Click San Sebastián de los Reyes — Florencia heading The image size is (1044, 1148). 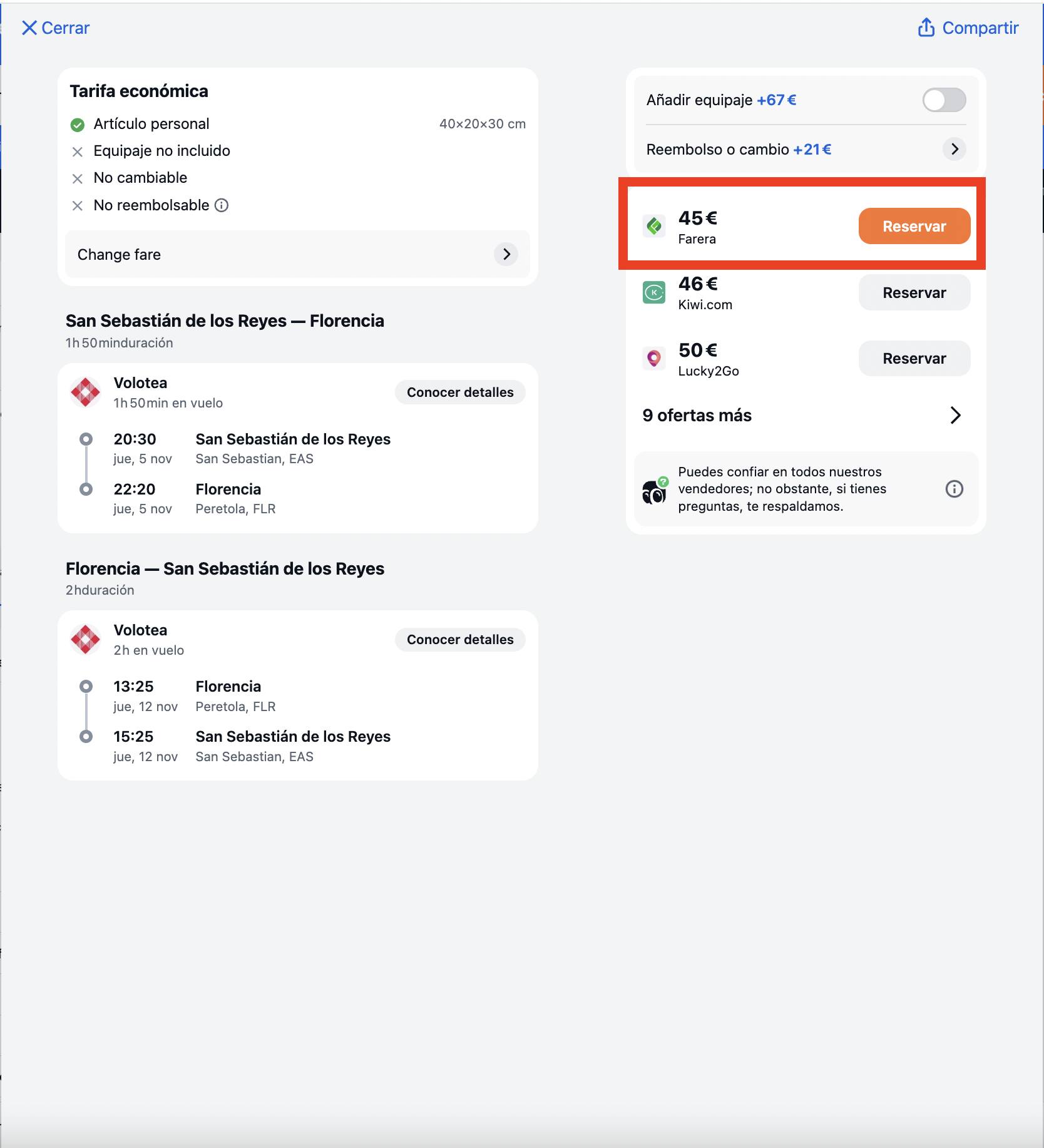[225, 321]
